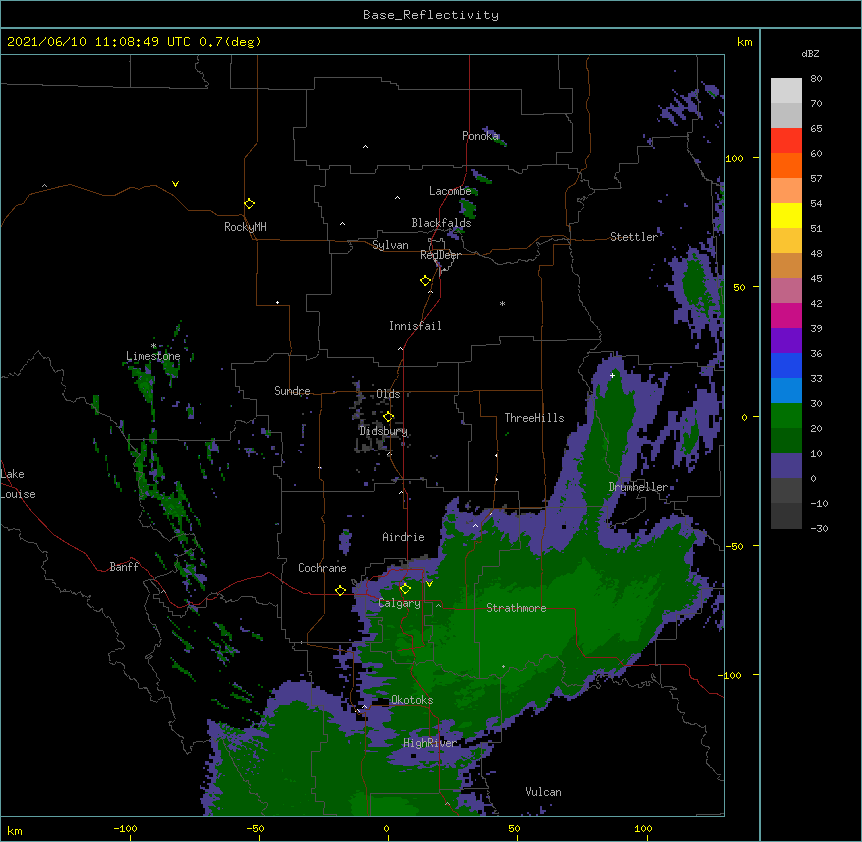The height and width of the screenshot is (842, 862).
Task: Click the yellow diamond marker beside Olds
Action: (x=388, y=417)
